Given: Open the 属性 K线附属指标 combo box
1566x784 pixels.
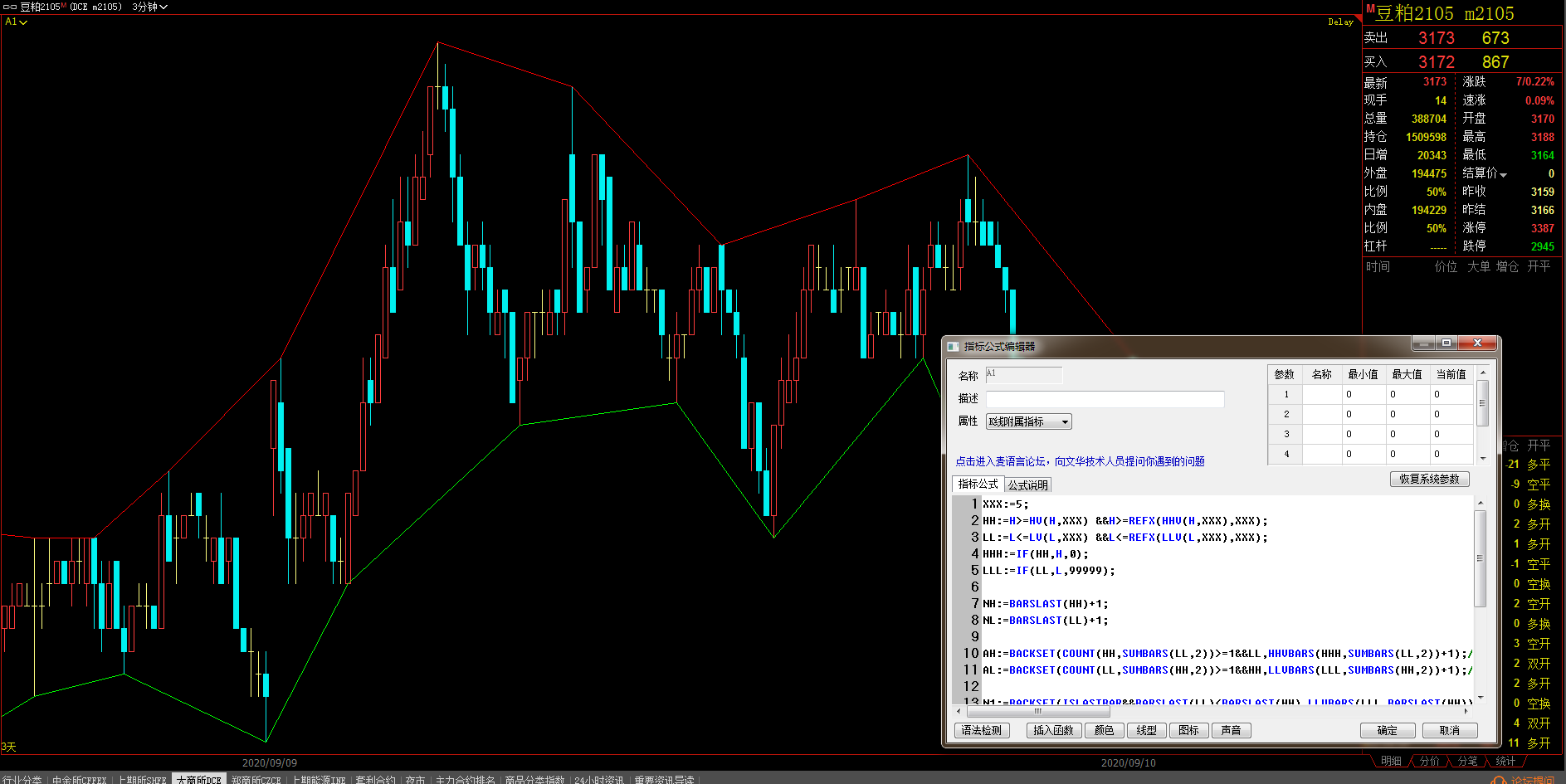Looking at the screenshot, I should click(x=1028, y=421).
